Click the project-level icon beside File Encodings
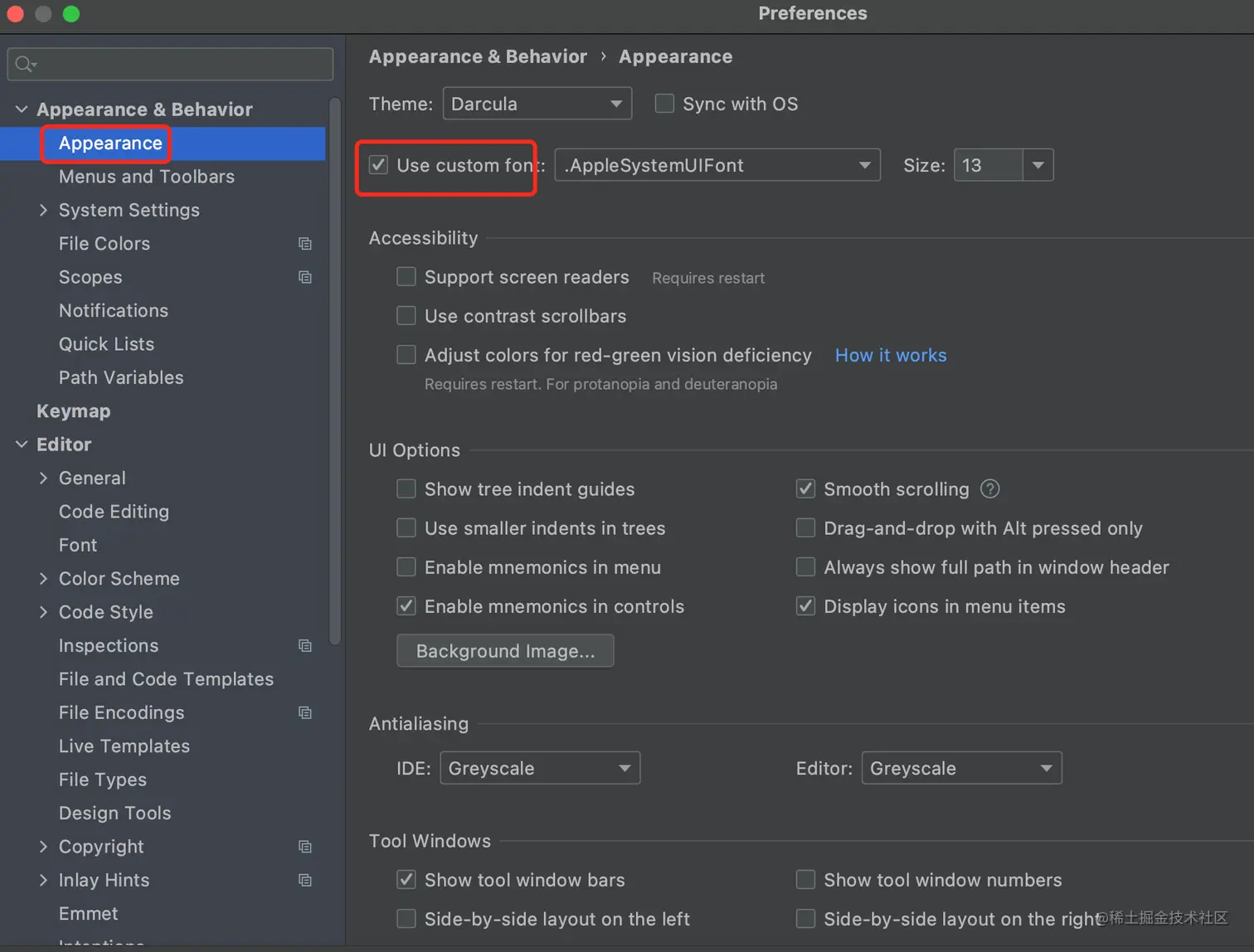 [305, 712]
